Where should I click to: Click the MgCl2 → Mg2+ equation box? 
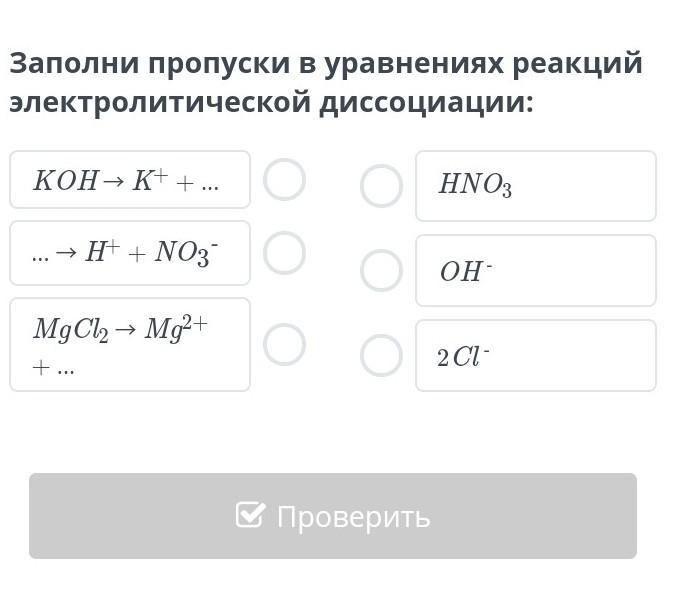coord(130,344)
